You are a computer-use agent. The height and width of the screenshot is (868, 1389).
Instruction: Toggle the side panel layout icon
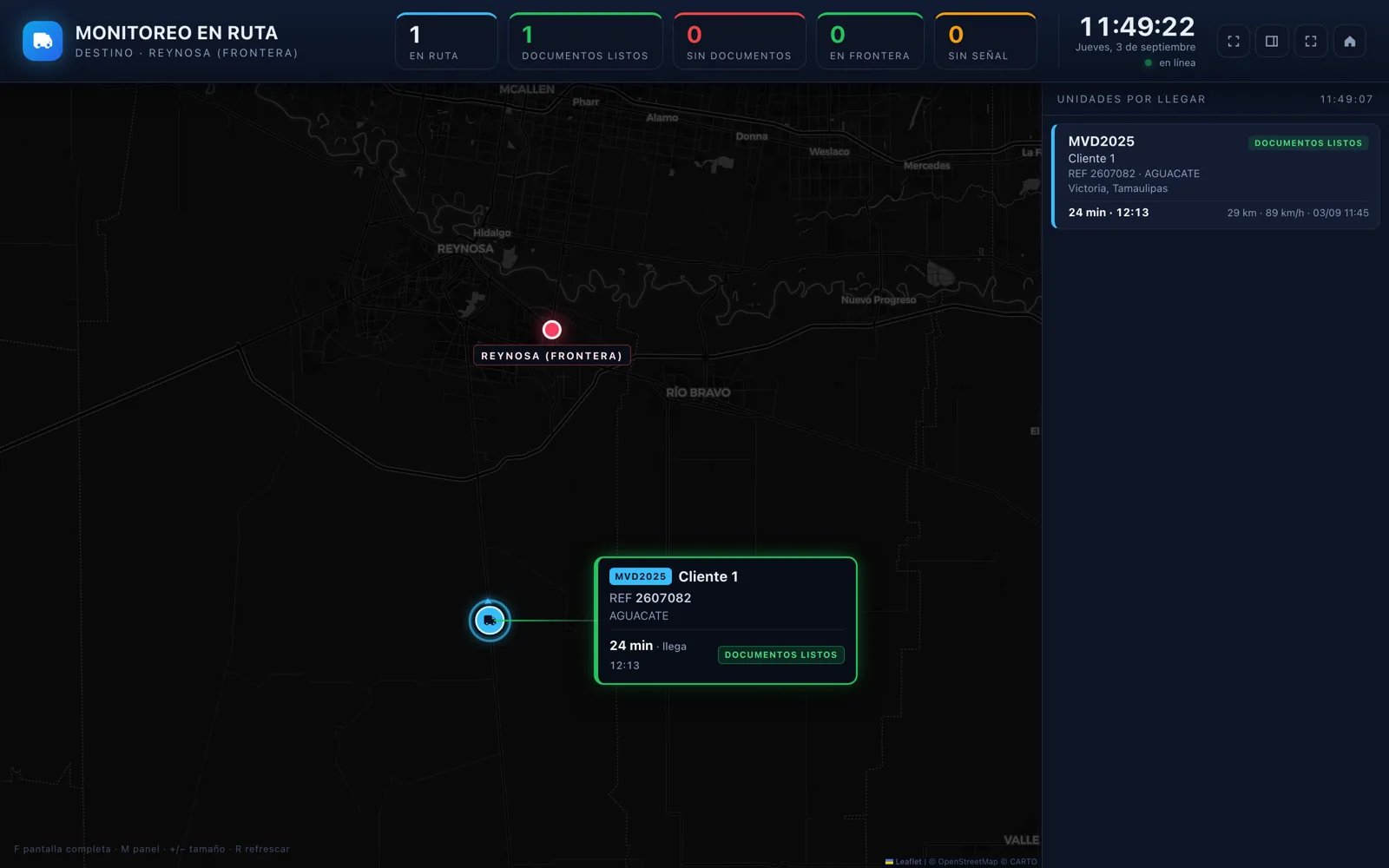[1272, 41]
